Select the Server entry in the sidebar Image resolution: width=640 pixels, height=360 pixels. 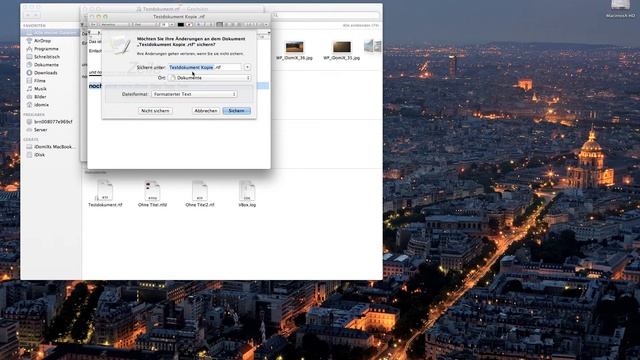[40, 130]
